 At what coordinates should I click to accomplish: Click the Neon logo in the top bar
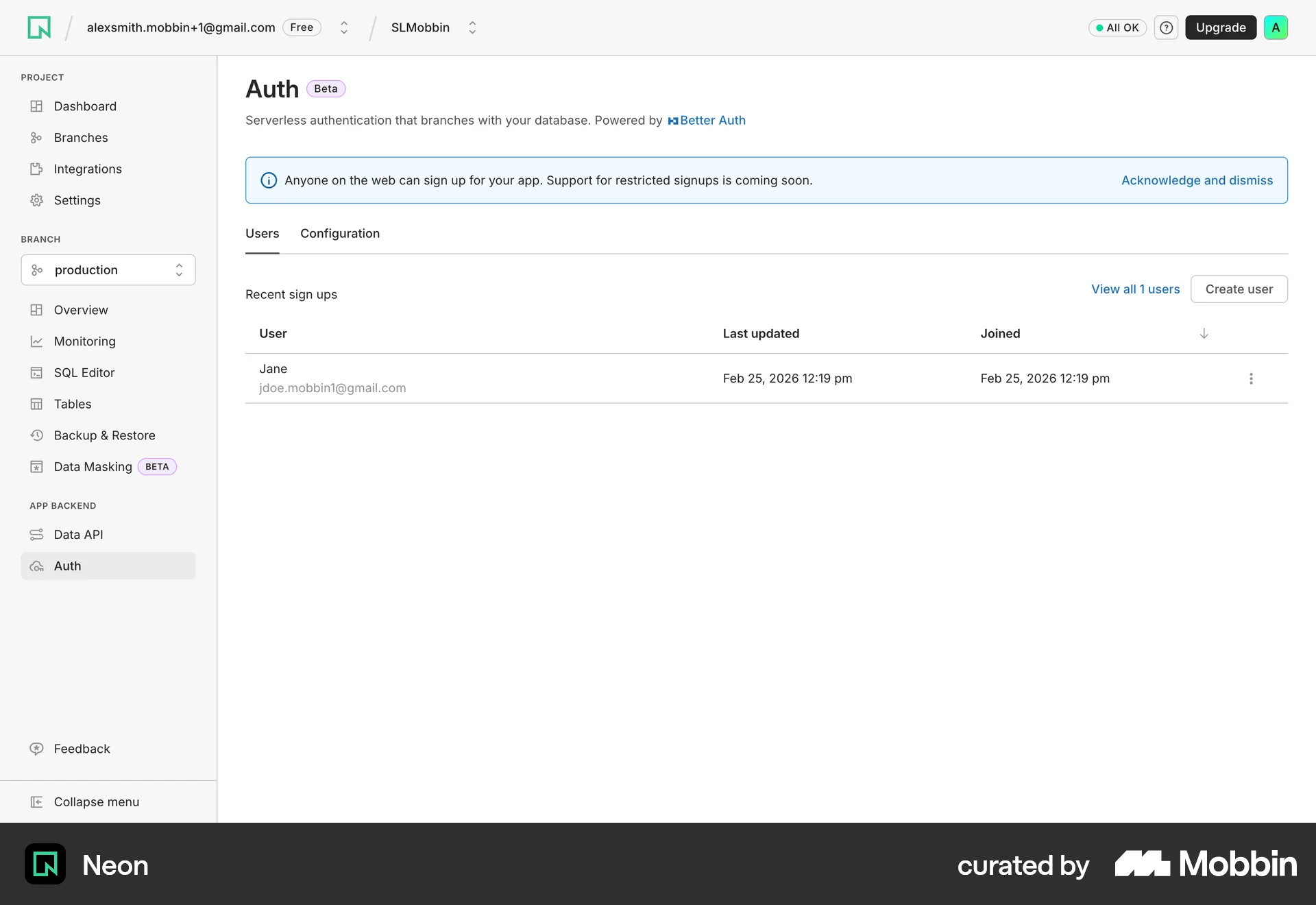(39, 27)
